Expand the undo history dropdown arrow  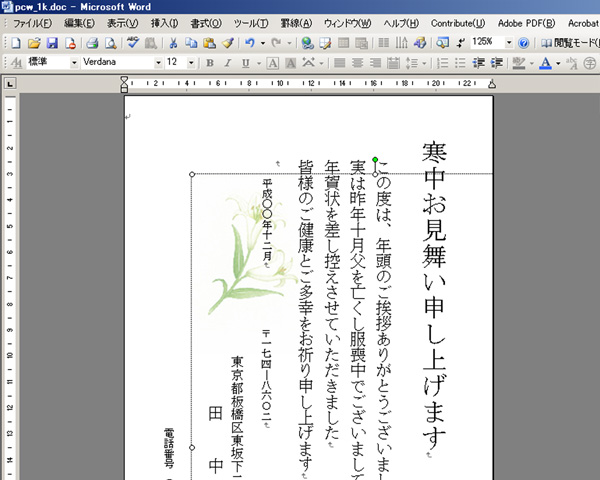pyautogui.click(x=262, y=43)
